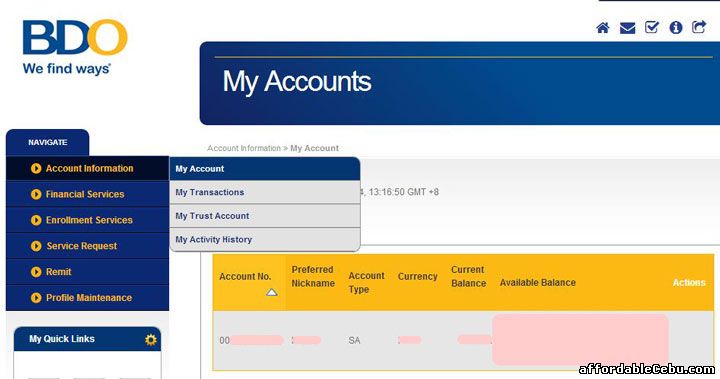
Task: Go to the Home icon
Action: pos(602,28)
